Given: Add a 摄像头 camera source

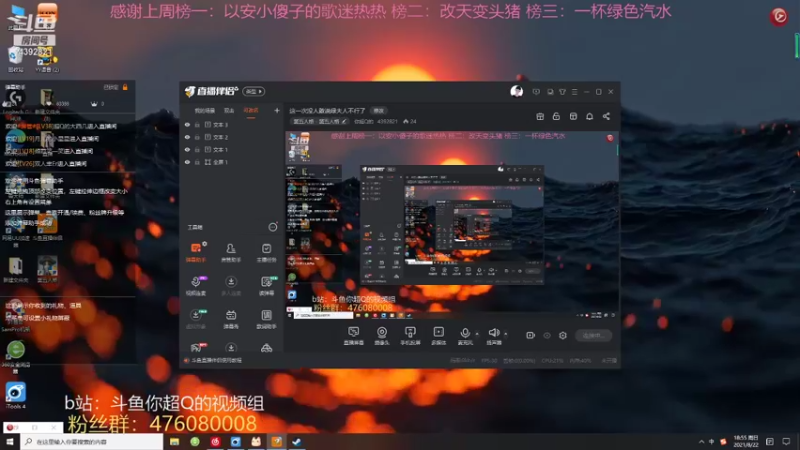Looking at the screenshot, I should 382,336.
